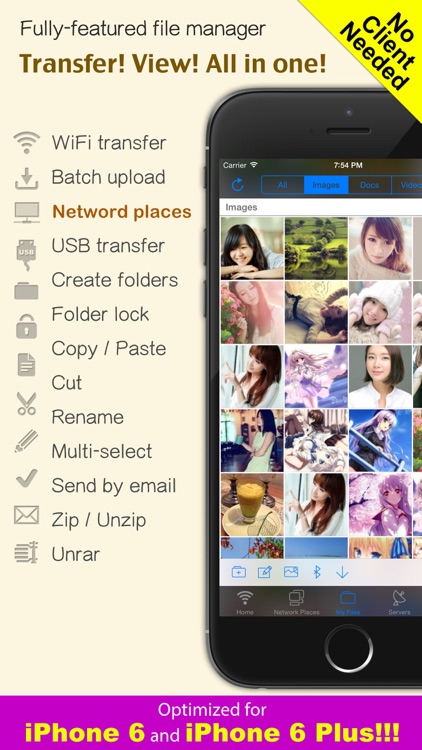Open the woman in green dress thumbnail
The width and height of the screenshot is (422, 750).
[x=252, y=441]
